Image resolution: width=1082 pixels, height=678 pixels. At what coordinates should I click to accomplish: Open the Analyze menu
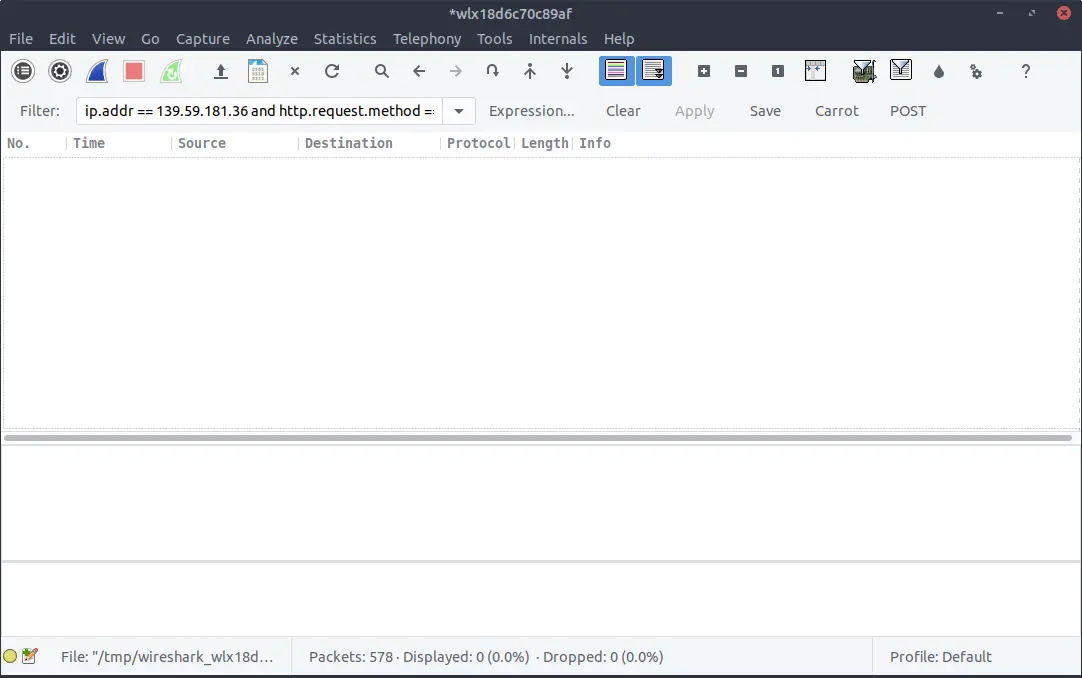272,39
